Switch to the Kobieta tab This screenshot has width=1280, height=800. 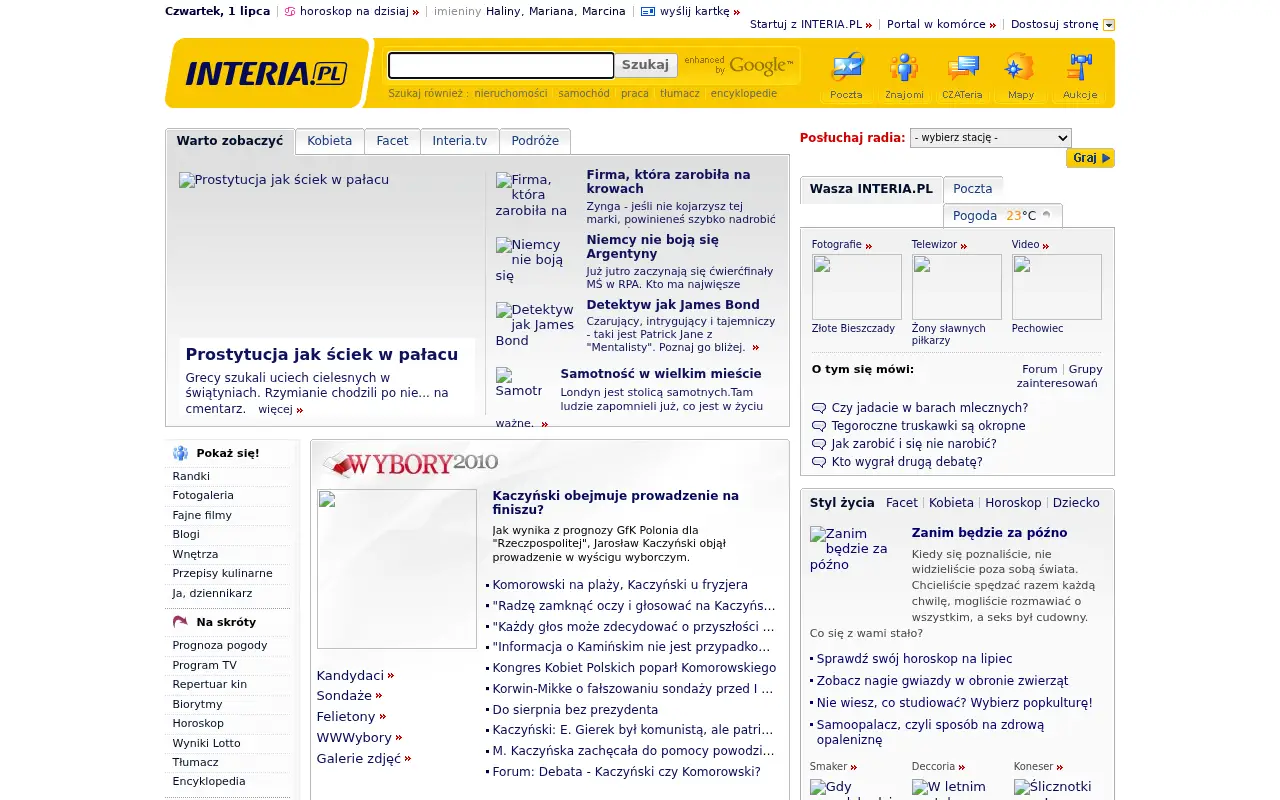[x=330, y=141]
